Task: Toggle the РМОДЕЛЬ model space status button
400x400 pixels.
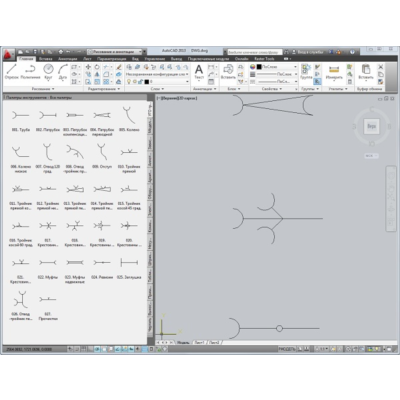Action: 287,349
